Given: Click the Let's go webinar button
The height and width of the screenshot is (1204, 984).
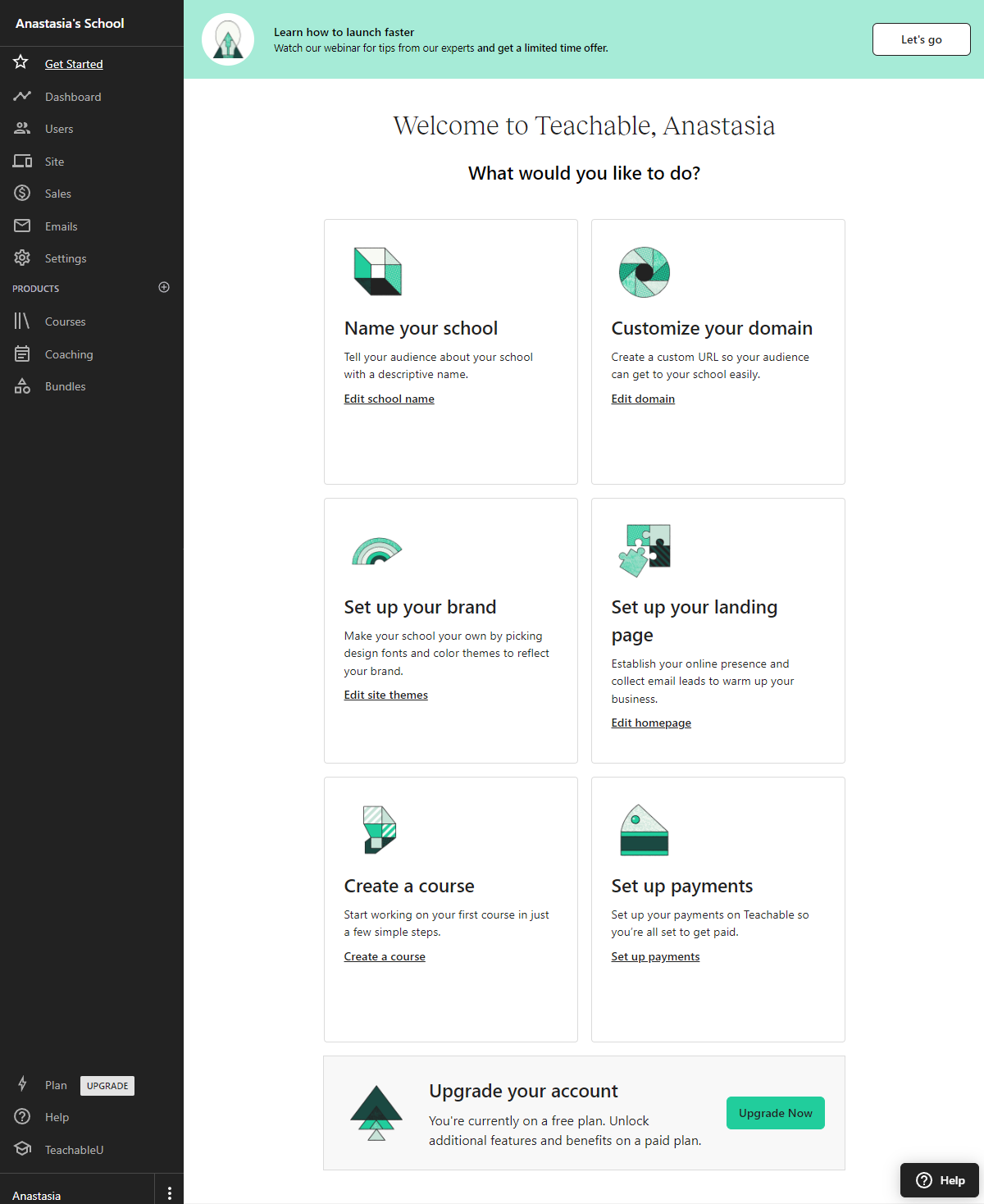Looking at the screenshot, I should pos(922,39).
